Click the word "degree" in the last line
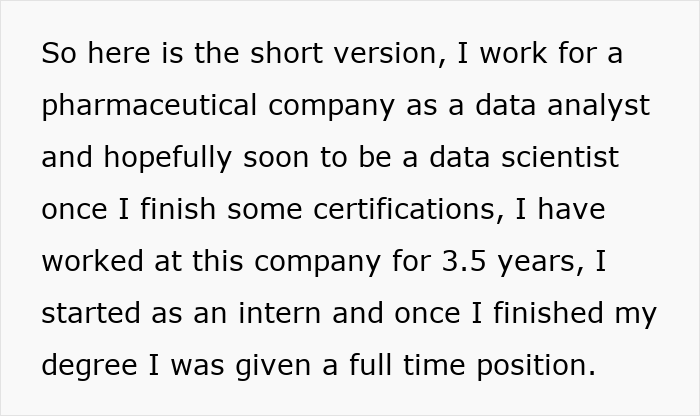This screenshot has height=416, width=700. [x=89, y=366]
